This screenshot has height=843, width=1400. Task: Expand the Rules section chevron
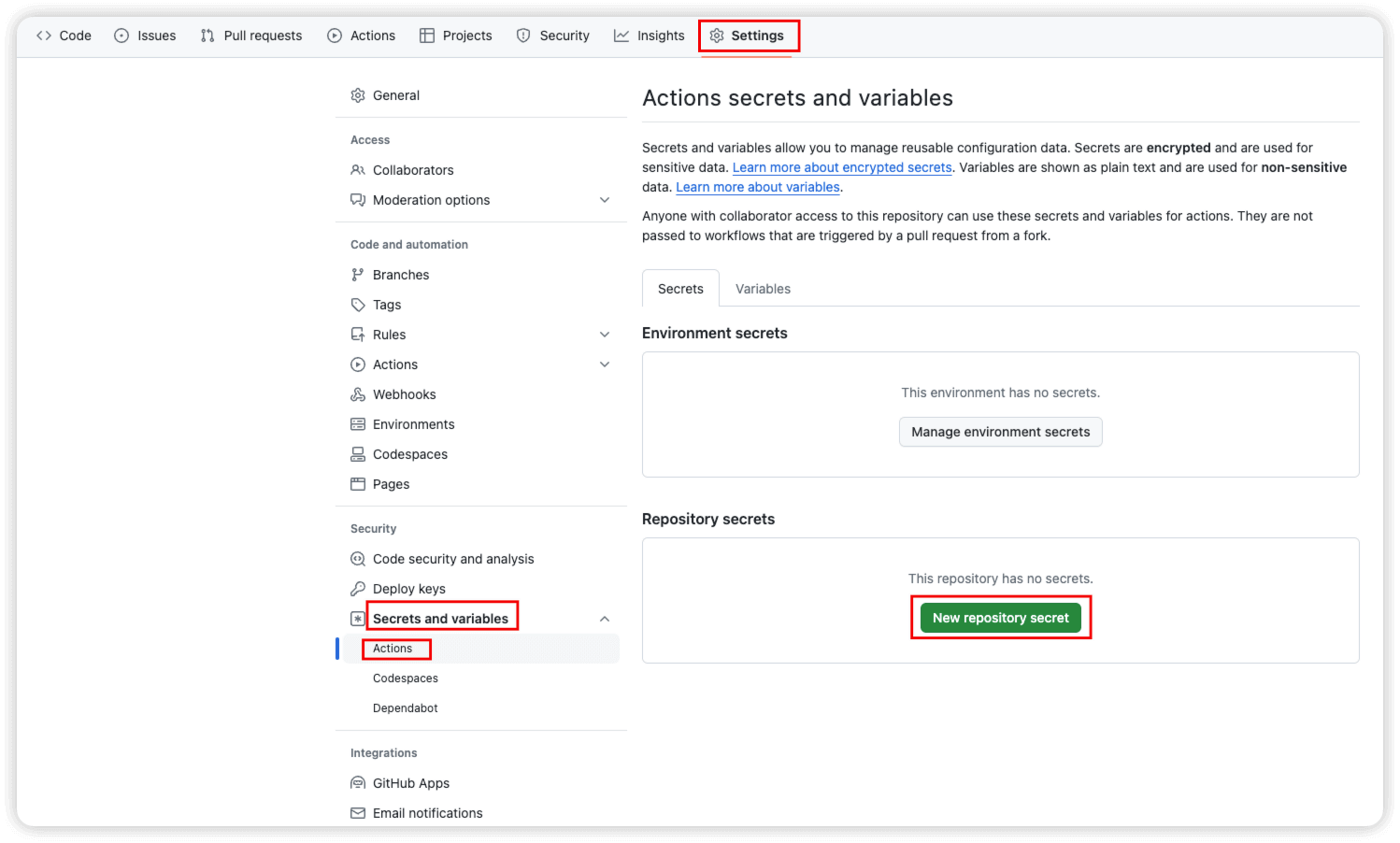[605, 335]
